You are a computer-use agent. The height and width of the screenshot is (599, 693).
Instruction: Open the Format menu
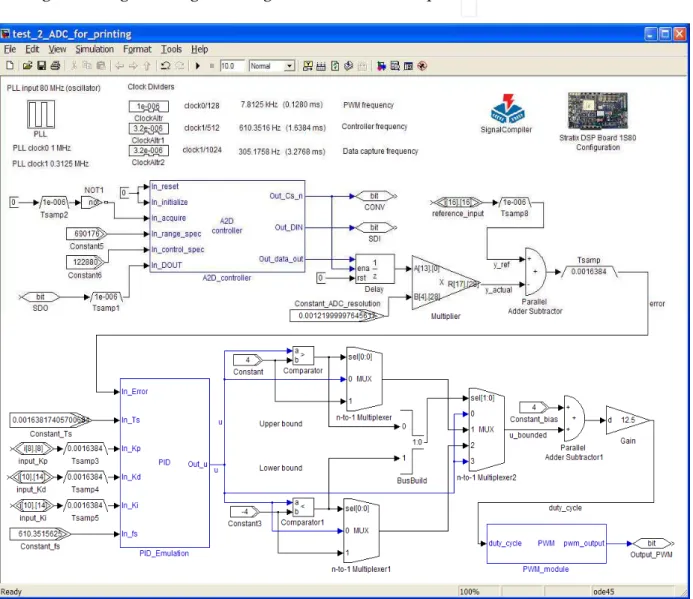(137, 49)
